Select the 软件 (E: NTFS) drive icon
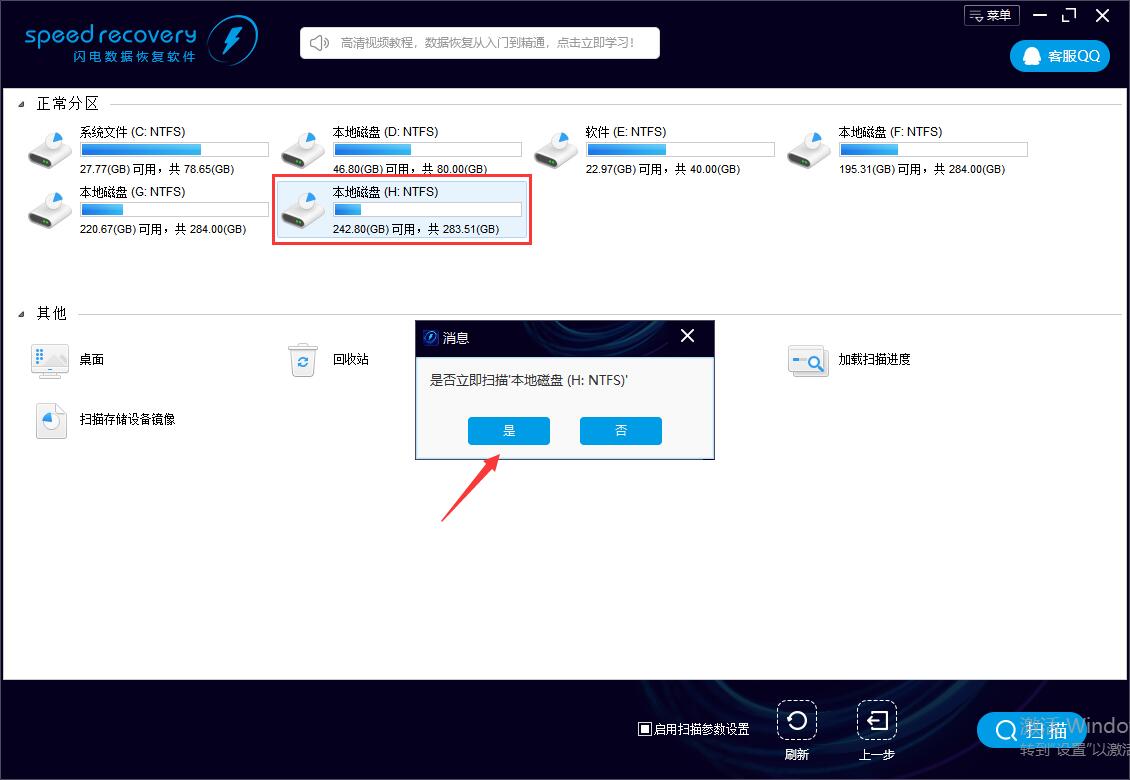The image size is (1130, 780). pyautogui.click(x=556, y=150)
